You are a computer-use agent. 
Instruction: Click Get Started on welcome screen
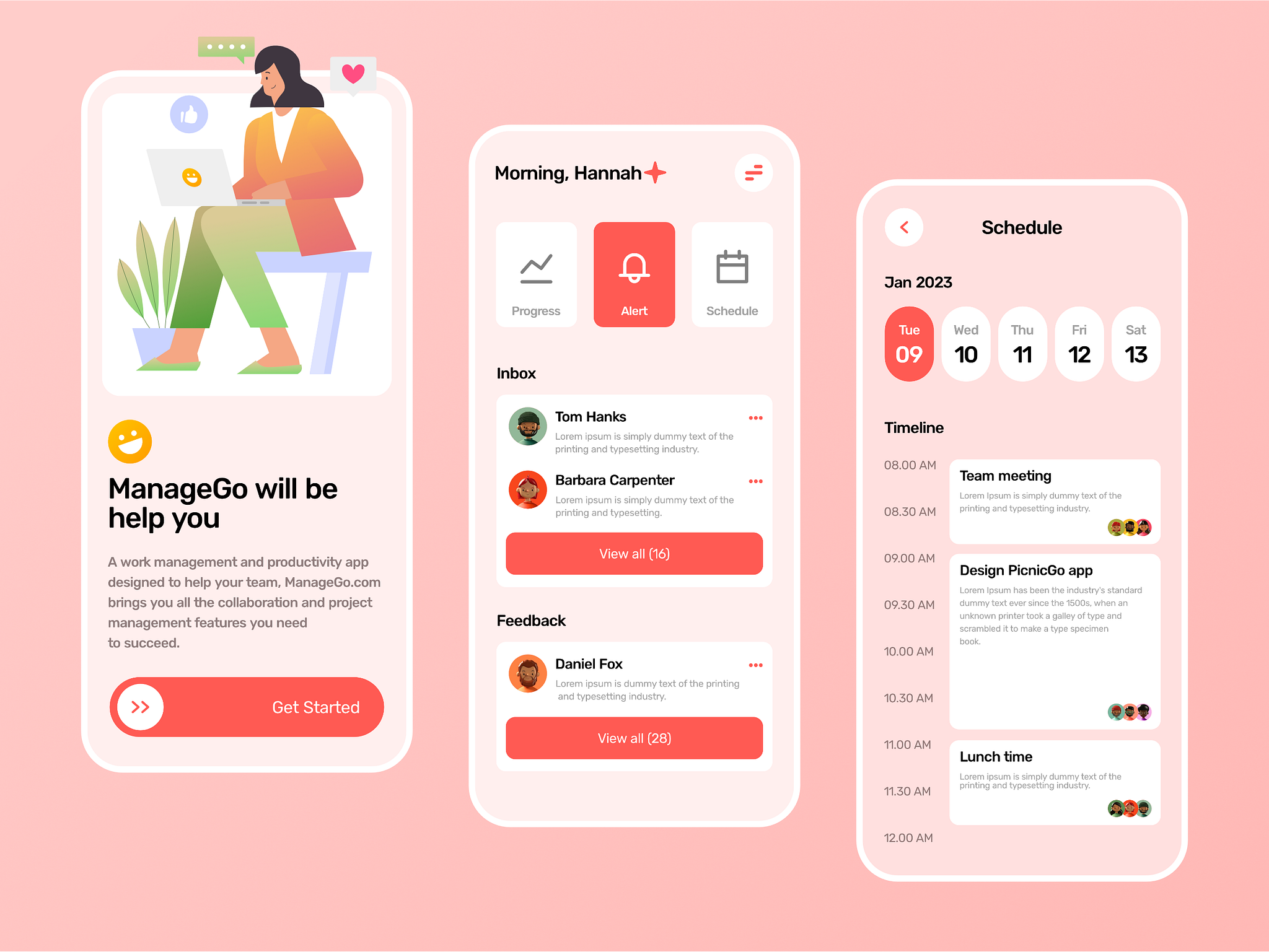pos(246,708)
